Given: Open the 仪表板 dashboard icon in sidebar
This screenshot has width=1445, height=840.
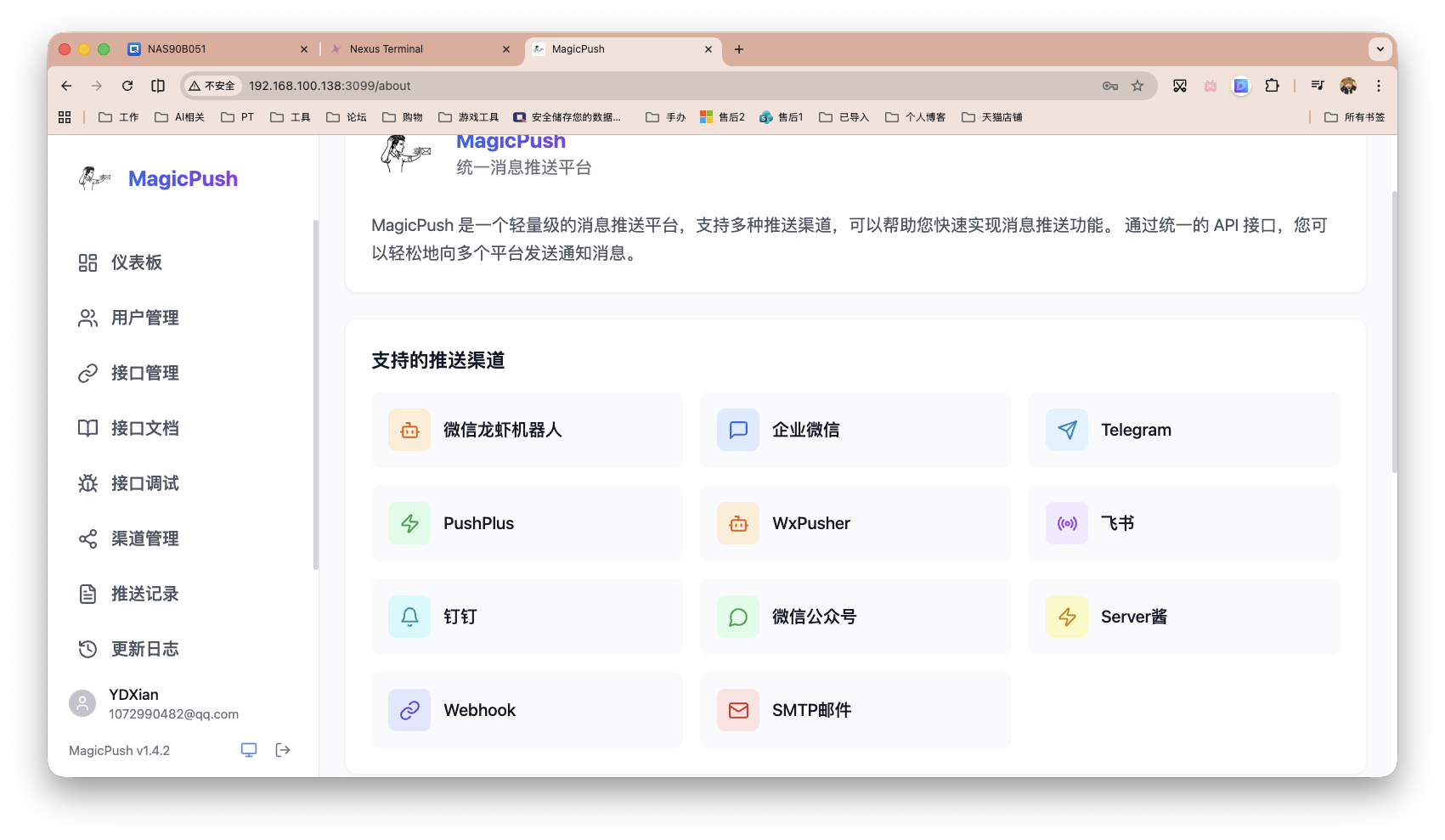Looking at the screenshot, I should point(87,262).
